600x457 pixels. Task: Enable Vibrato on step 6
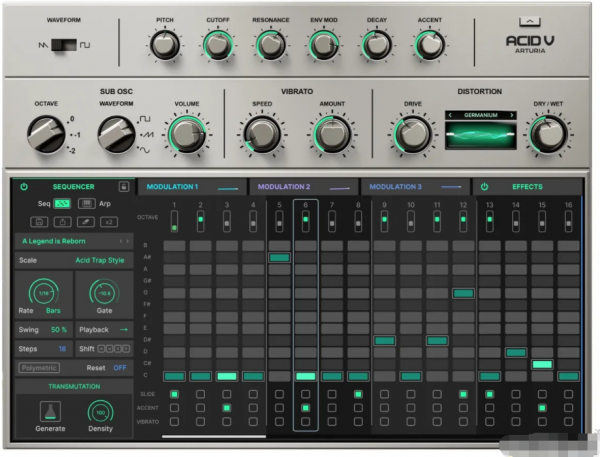[305, 421]
